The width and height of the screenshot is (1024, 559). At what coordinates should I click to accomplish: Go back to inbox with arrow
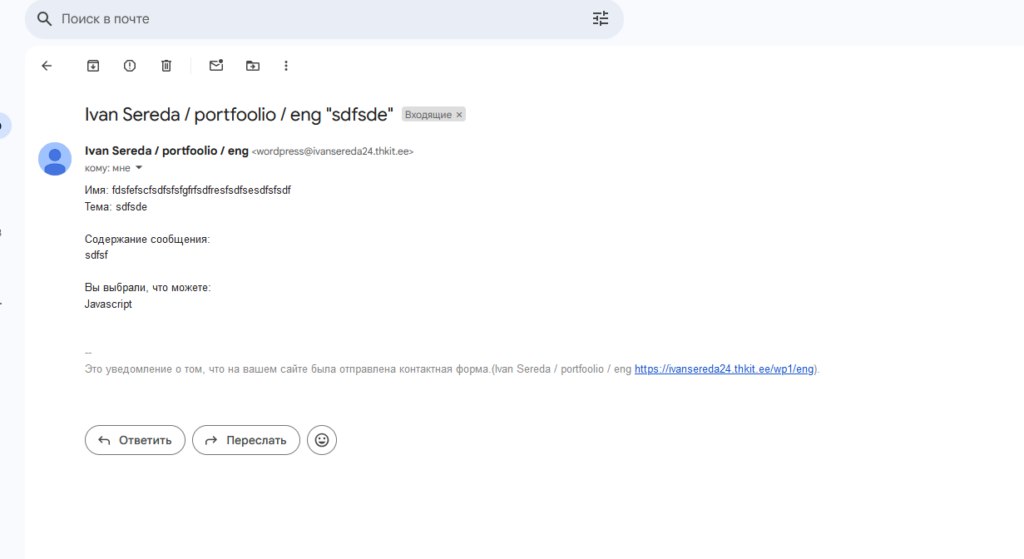coord(46,66)
